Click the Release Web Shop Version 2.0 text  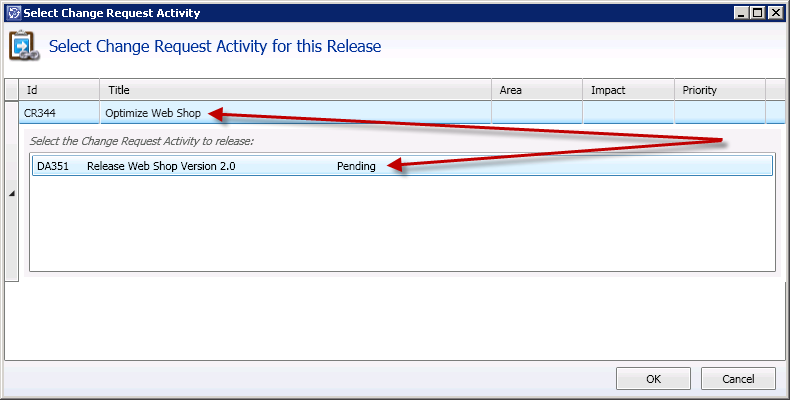(x=161, y=166)
